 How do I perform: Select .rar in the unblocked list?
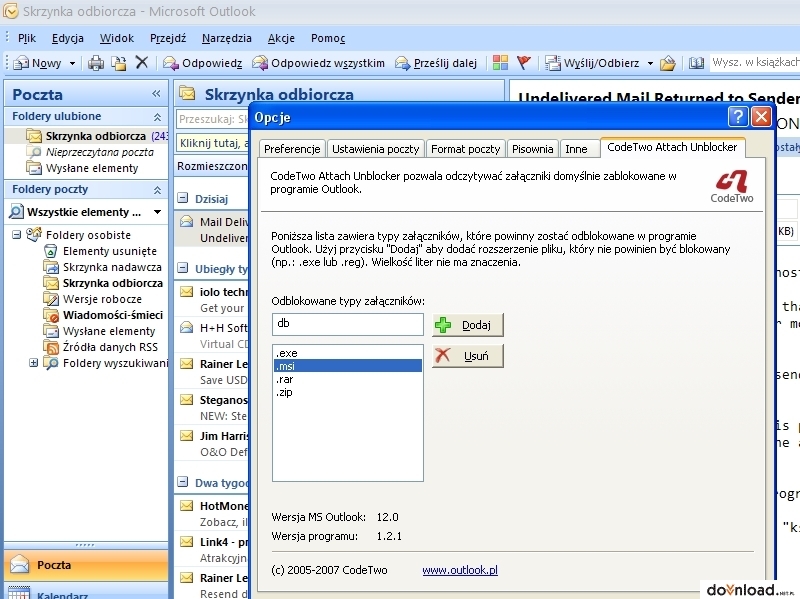347,379
